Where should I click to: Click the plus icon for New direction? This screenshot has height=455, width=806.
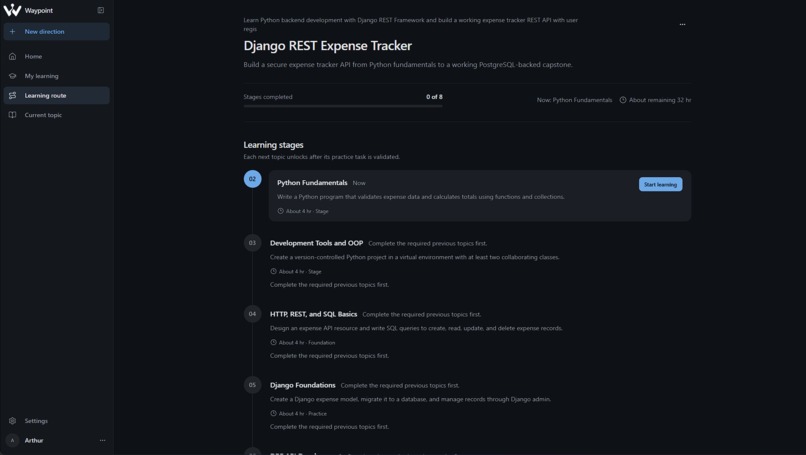pyautogui.click(x=13, y=31)
